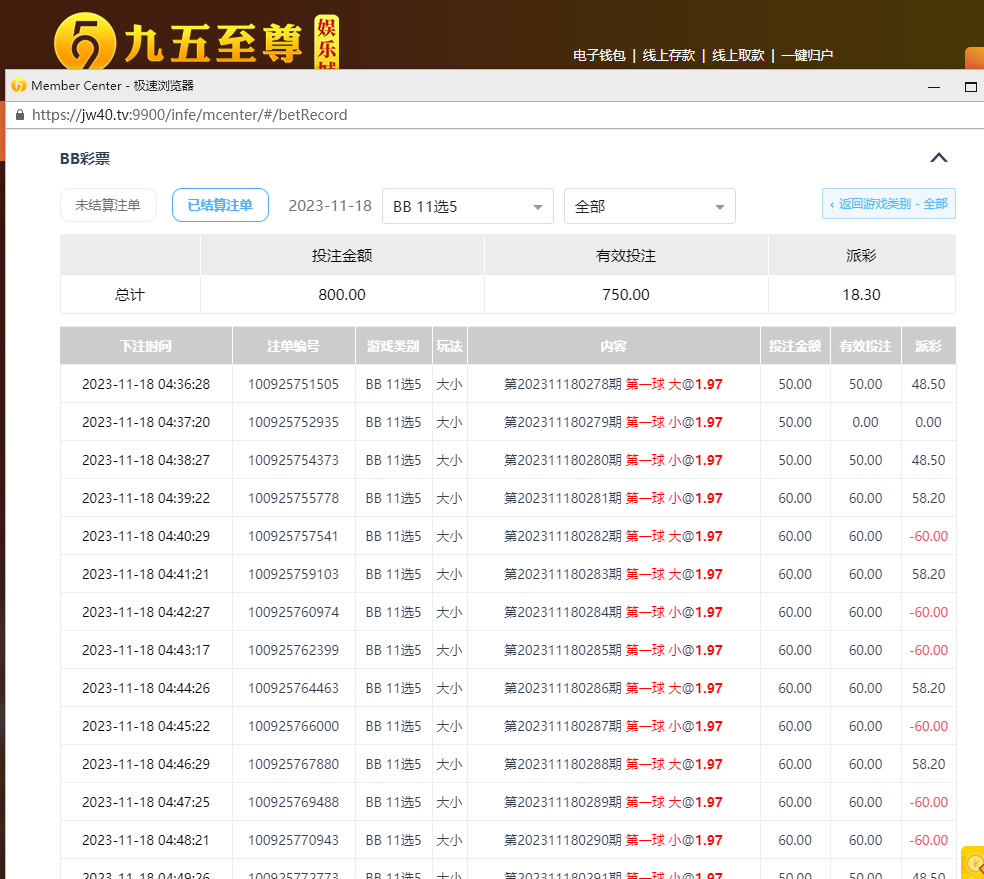The width and height of the screenshot is (984, 879).
Task: Select the 已结算注单 tab
Action: [220, 205]
